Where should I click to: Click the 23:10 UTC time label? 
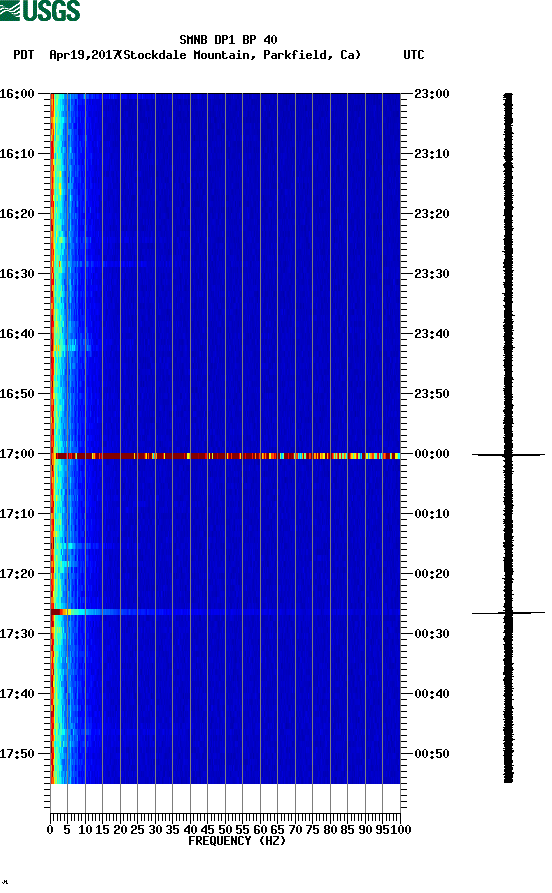coord(432,154)
